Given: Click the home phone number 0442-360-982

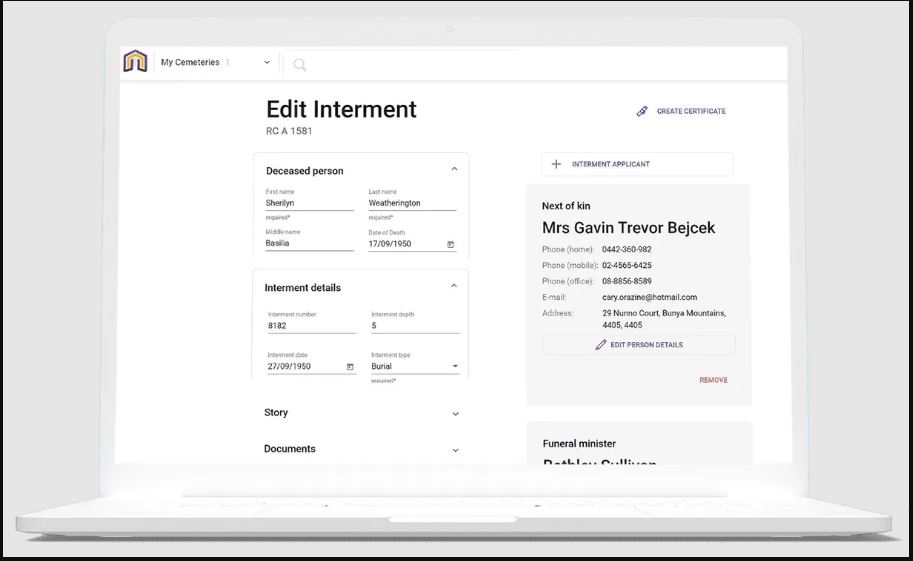Looking at the screenshot, I should click(x=627, y=249).
